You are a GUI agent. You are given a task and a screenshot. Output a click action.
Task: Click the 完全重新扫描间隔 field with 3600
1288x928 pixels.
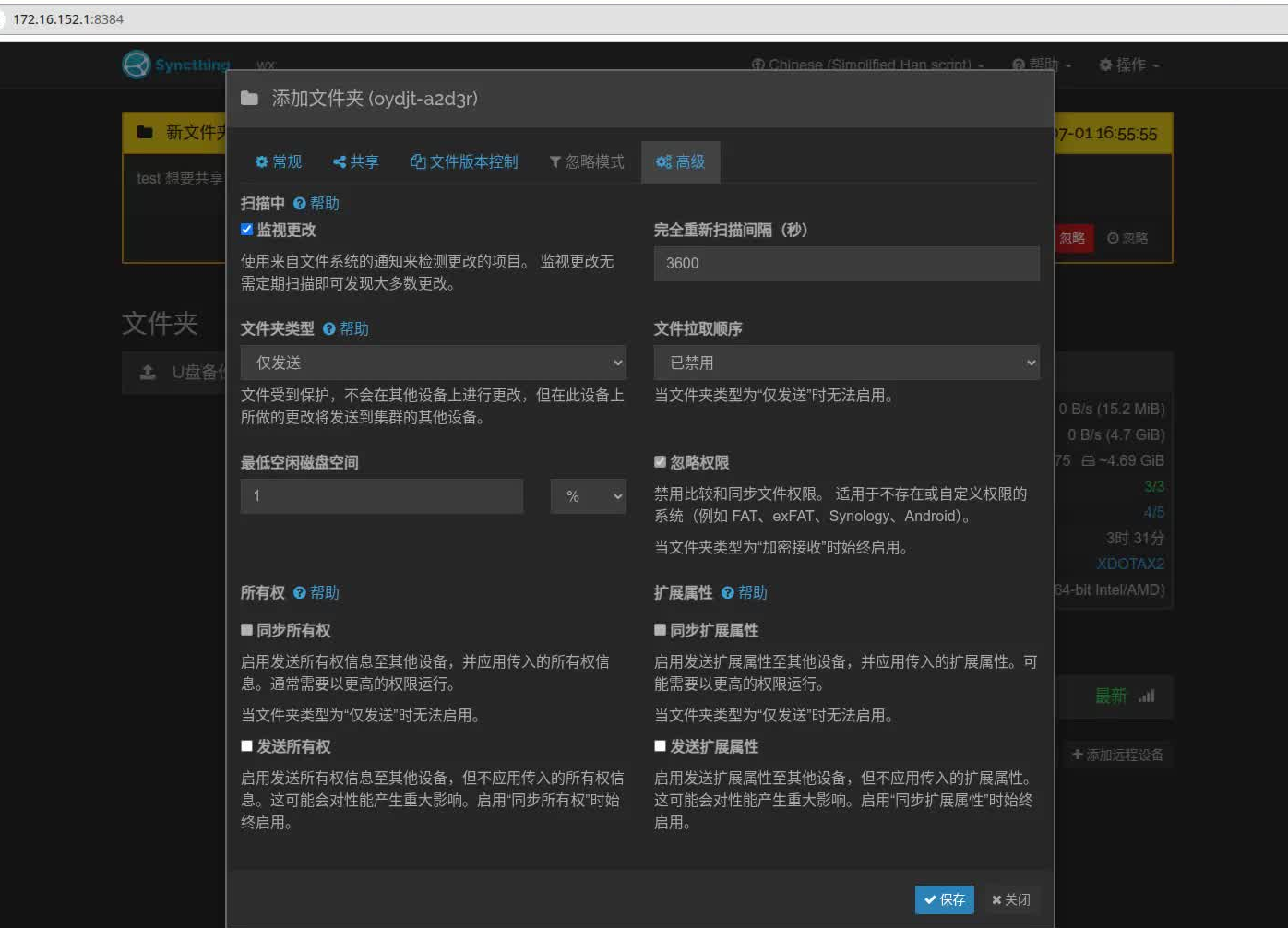847,263
